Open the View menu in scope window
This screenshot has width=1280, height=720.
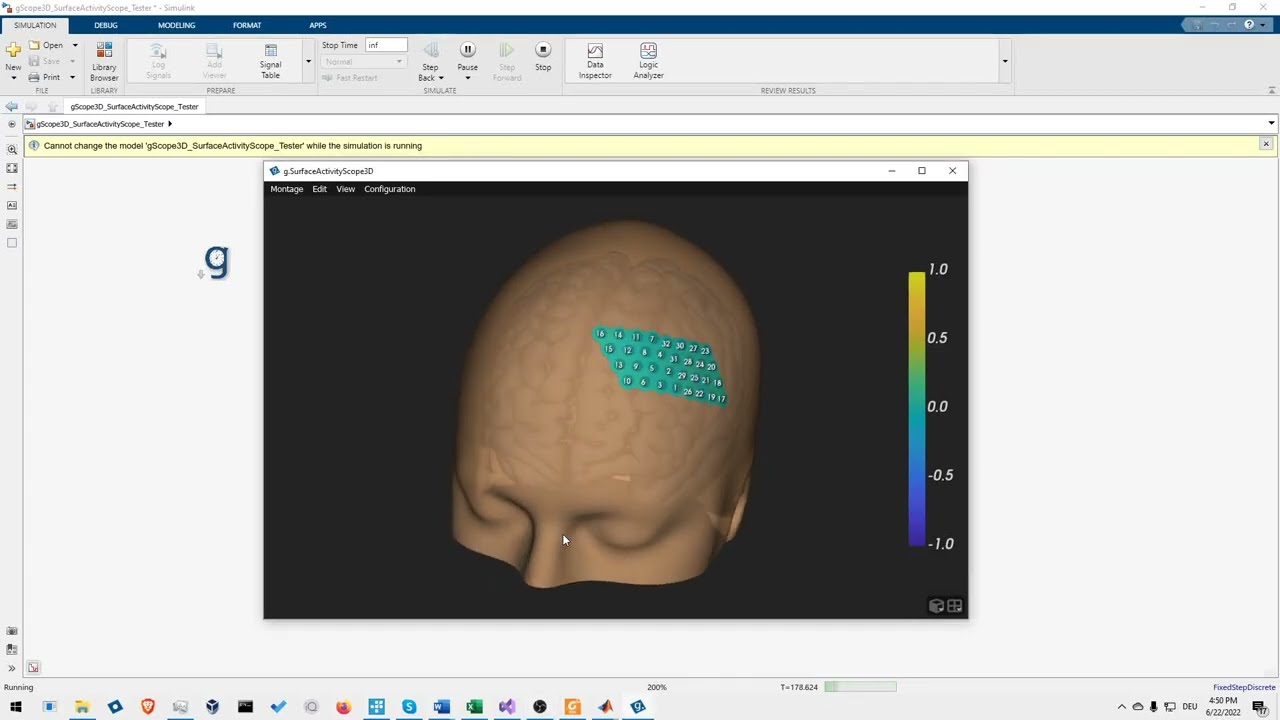click(x=345, y=189)
